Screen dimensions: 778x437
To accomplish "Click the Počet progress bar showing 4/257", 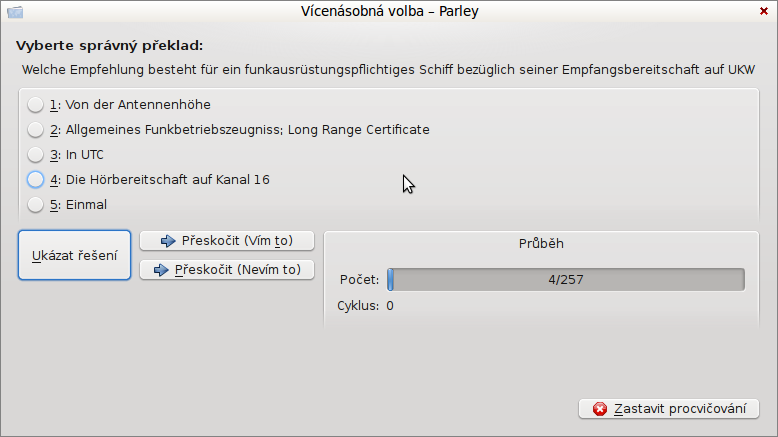I will [x=566, y=280].
